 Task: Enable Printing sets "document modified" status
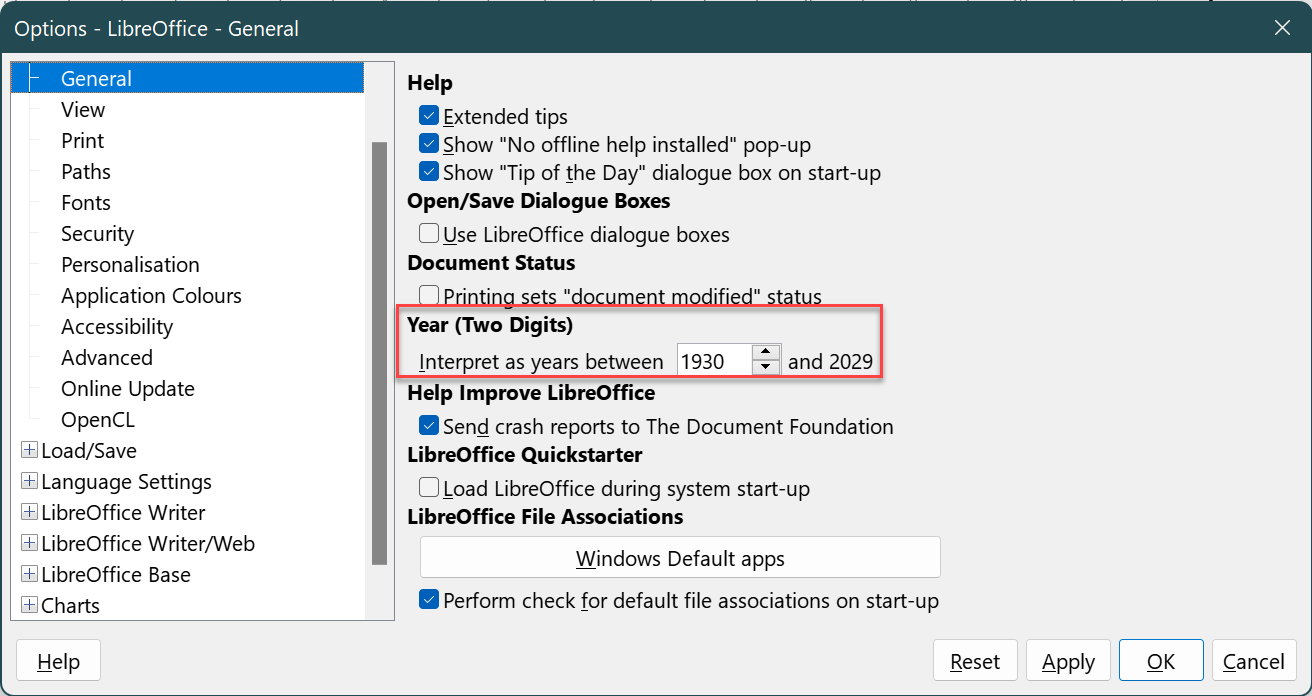[429, 296]
